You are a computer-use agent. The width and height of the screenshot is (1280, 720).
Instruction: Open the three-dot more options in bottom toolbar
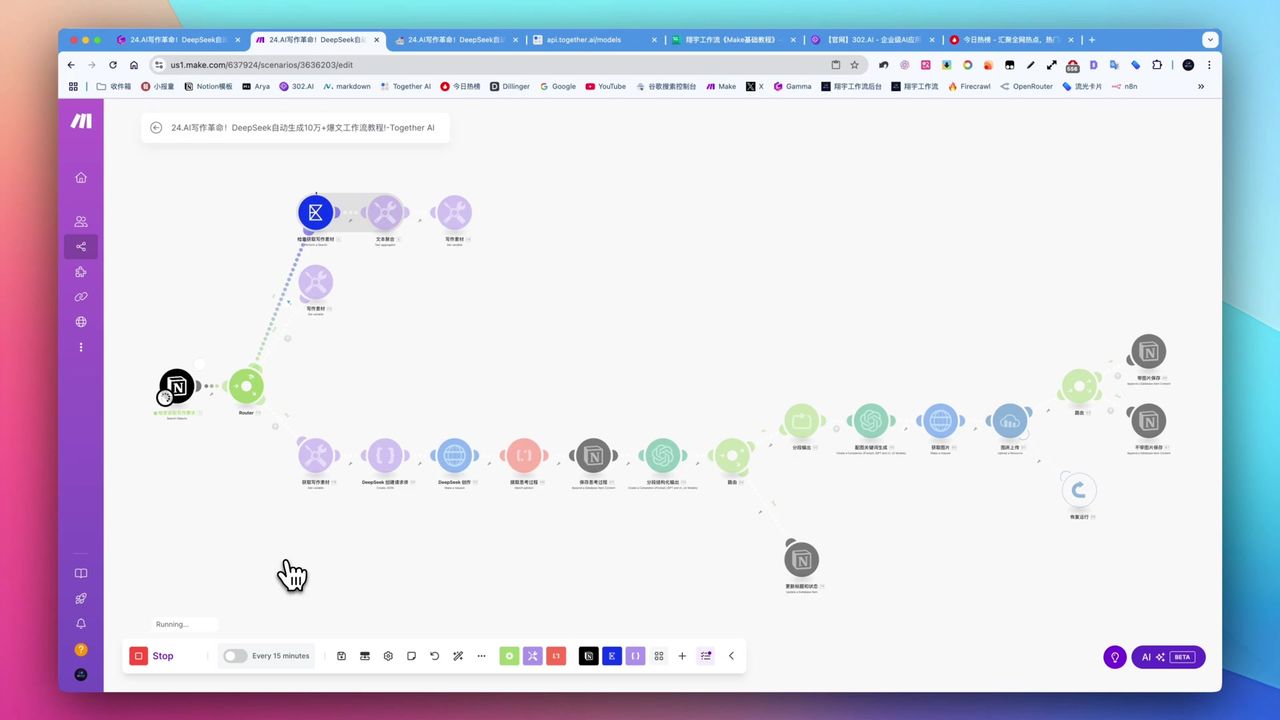481,656
